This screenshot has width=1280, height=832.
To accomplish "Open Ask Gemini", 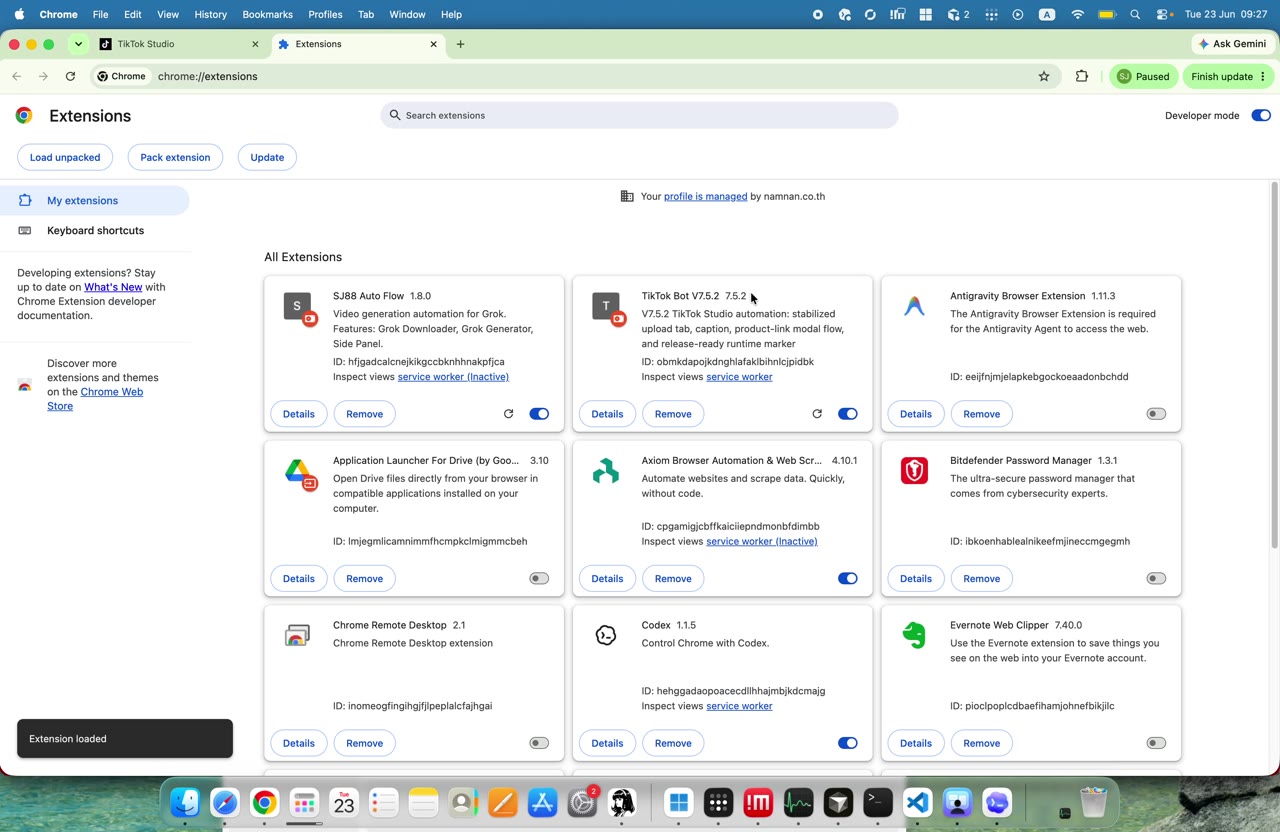I will coord(1232,44).
